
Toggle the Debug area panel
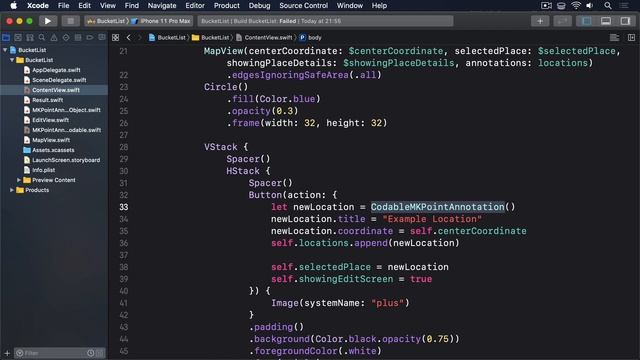(x=606, y=21)
